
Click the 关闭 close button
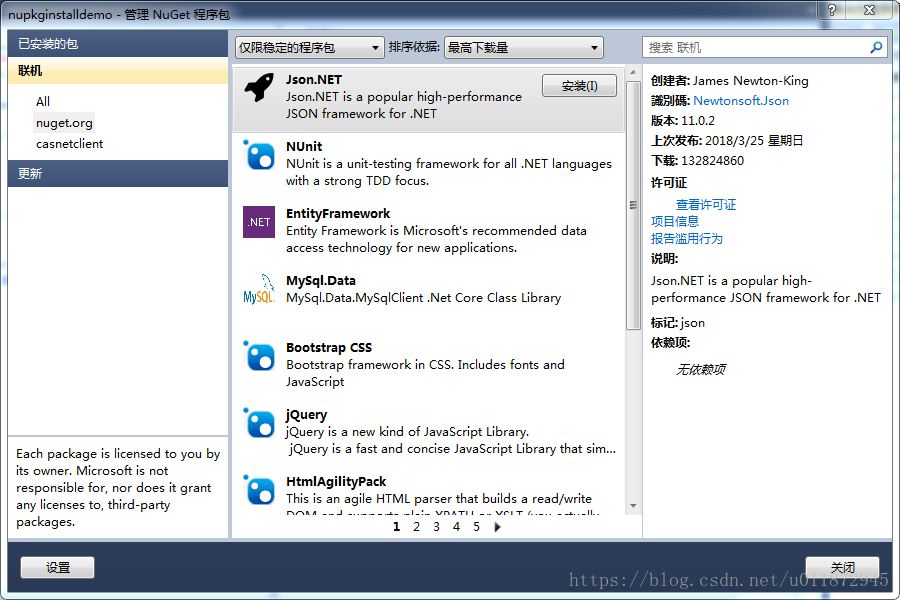point(842,567)
